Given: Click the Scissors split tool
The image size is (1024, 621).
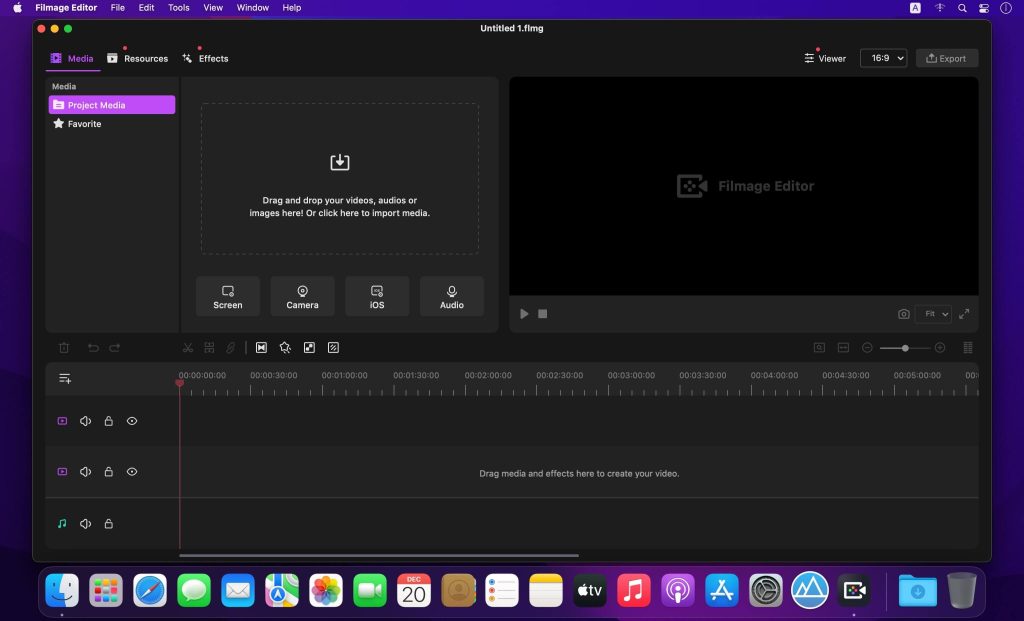Looking at the screenshot, I should 187,347.
